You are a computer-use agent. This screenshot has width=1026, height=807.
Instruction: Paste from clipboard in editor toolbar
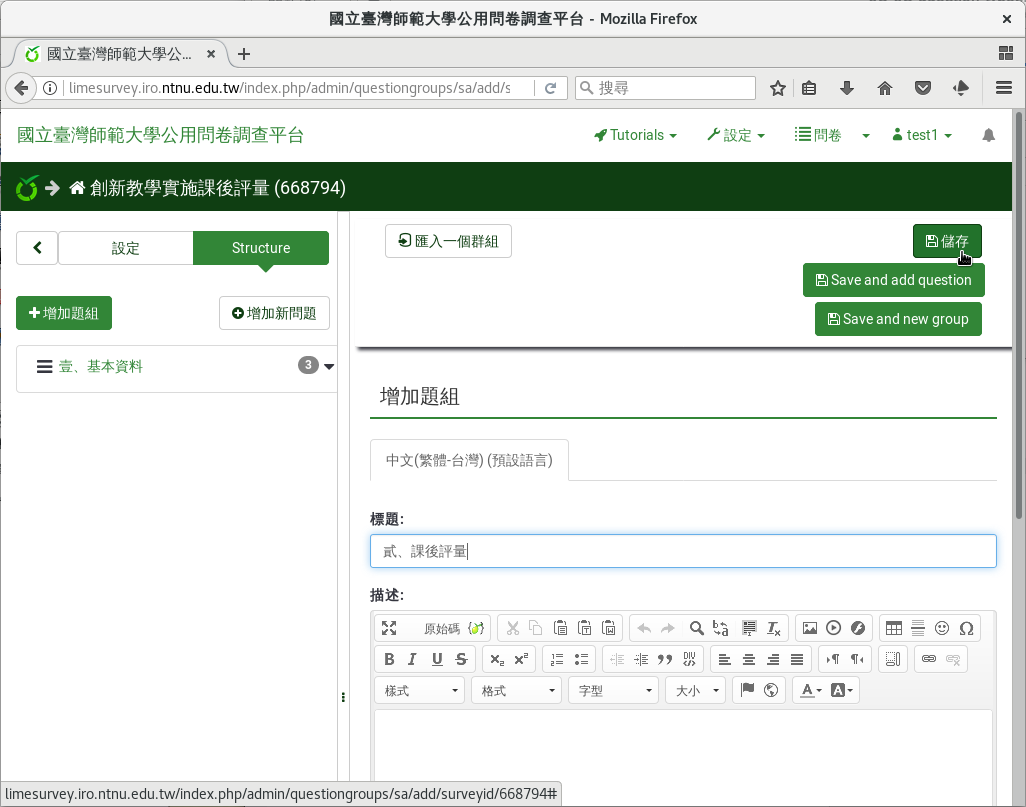pyautogui.click(x=560, y=628)
